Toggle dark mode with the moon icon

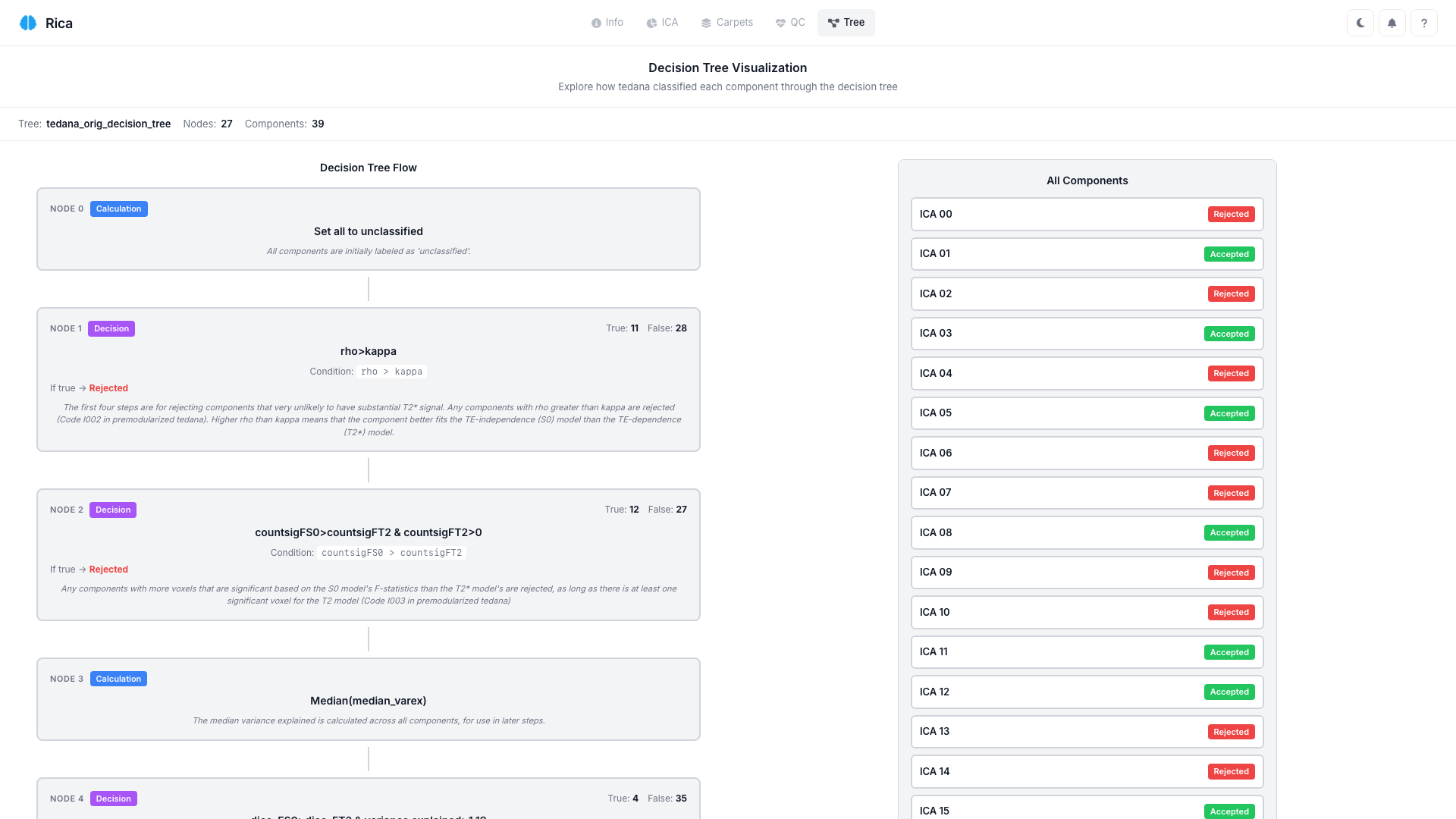tap(1360, 23)
